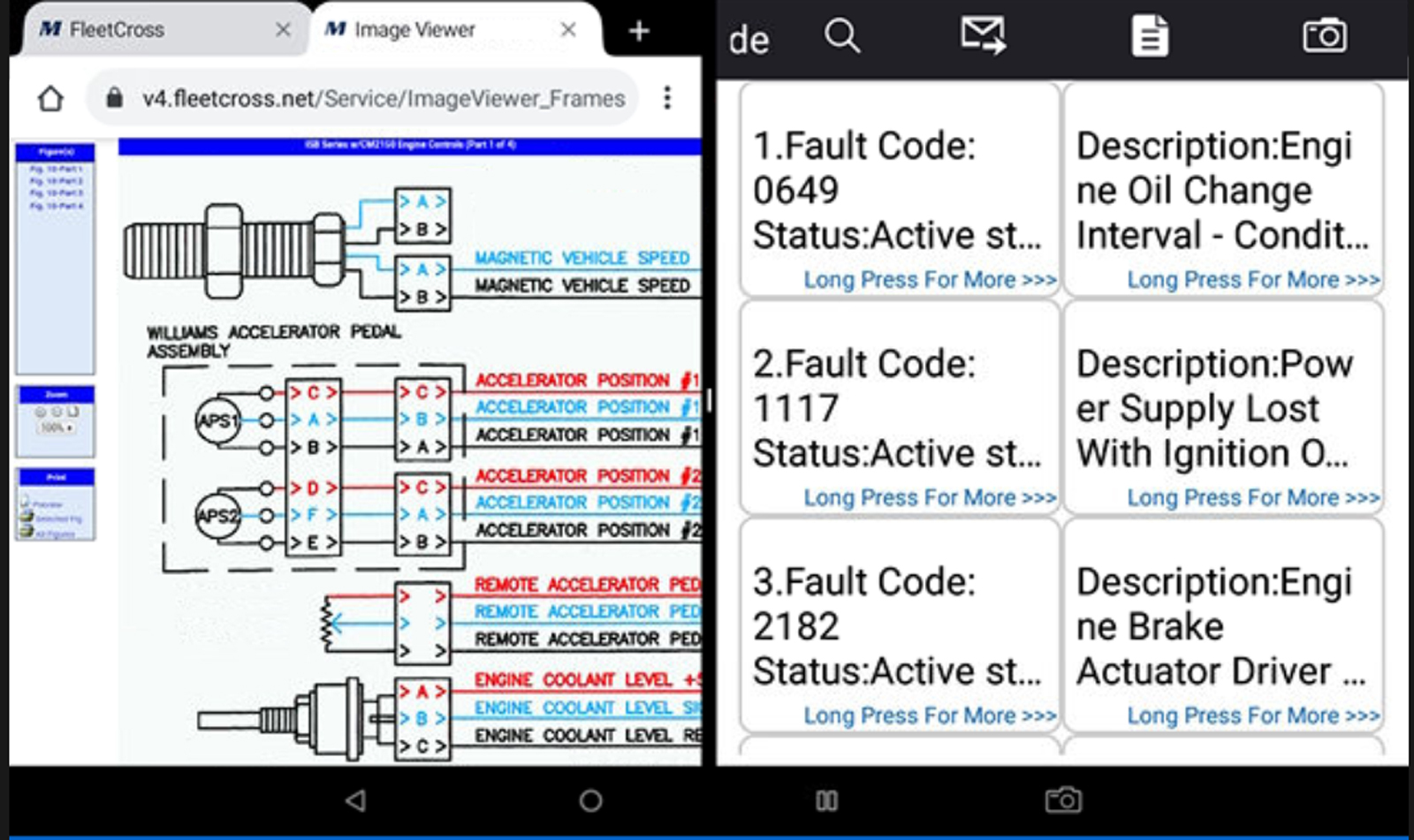Click the zoom in icon in Zoom panel

point(40,412)
